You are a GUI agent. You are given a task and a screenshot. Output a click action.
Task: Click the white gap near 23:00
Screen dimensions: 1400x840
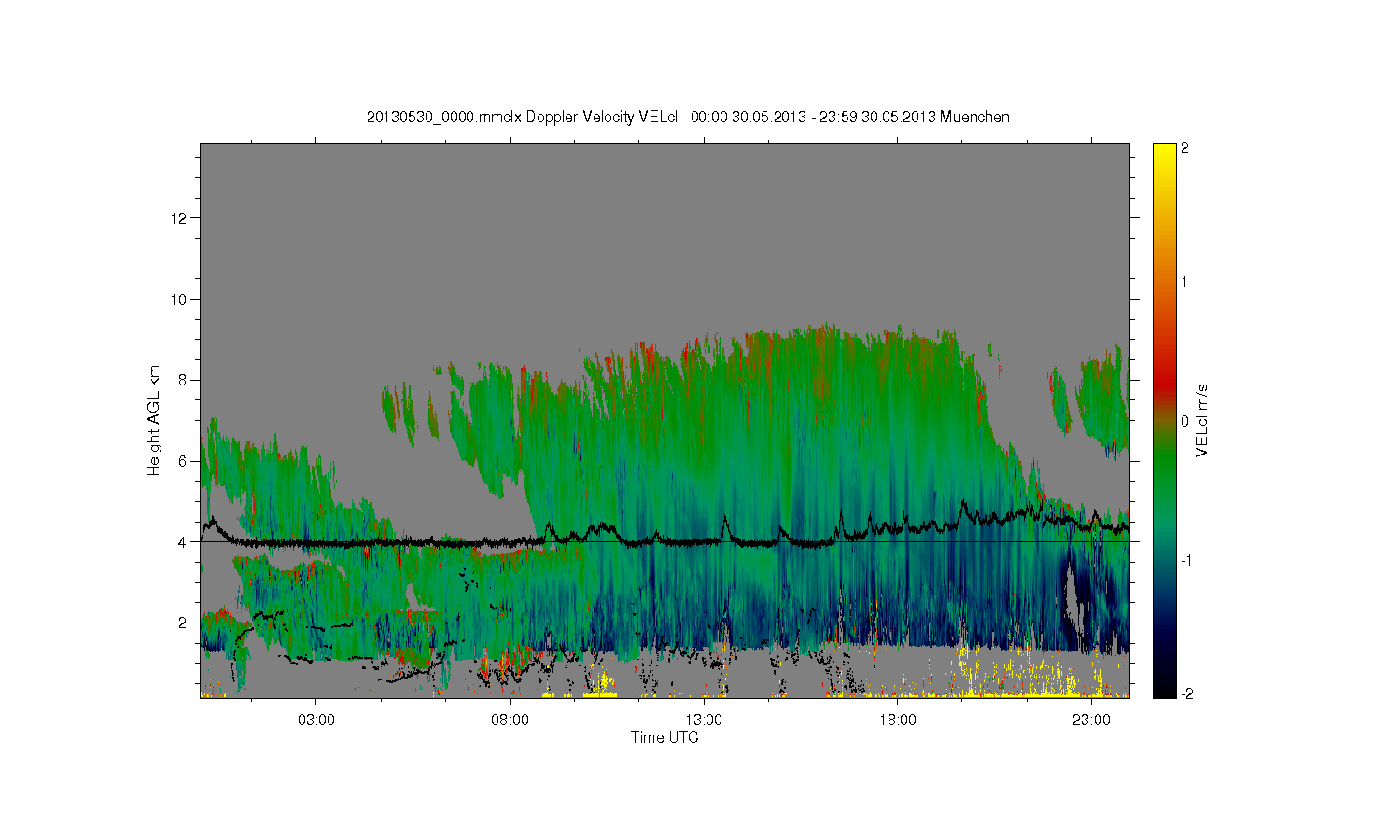[x=1075, y=597]
